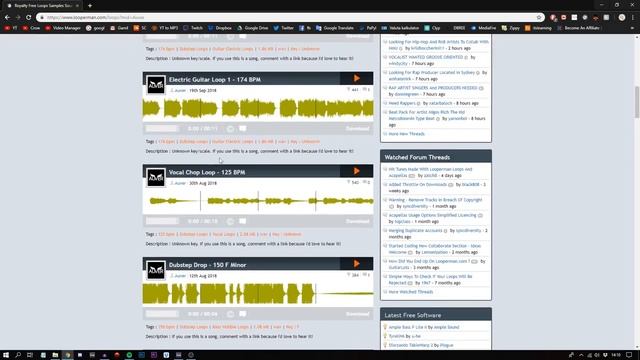This screenshot has width=640, height=360.
Task: Open the Windows Start menu
Action: coord(6,355)
